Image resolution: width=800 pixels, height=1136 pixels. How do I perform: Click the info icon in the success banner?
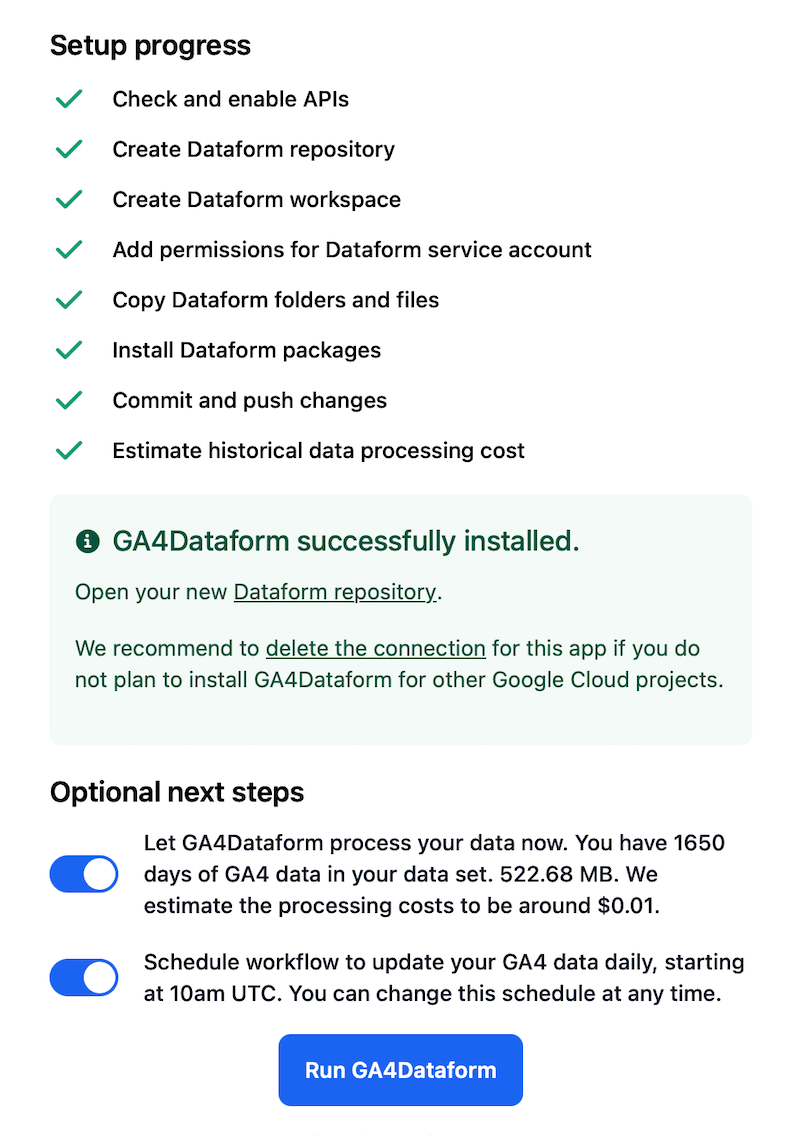(87, 540)
